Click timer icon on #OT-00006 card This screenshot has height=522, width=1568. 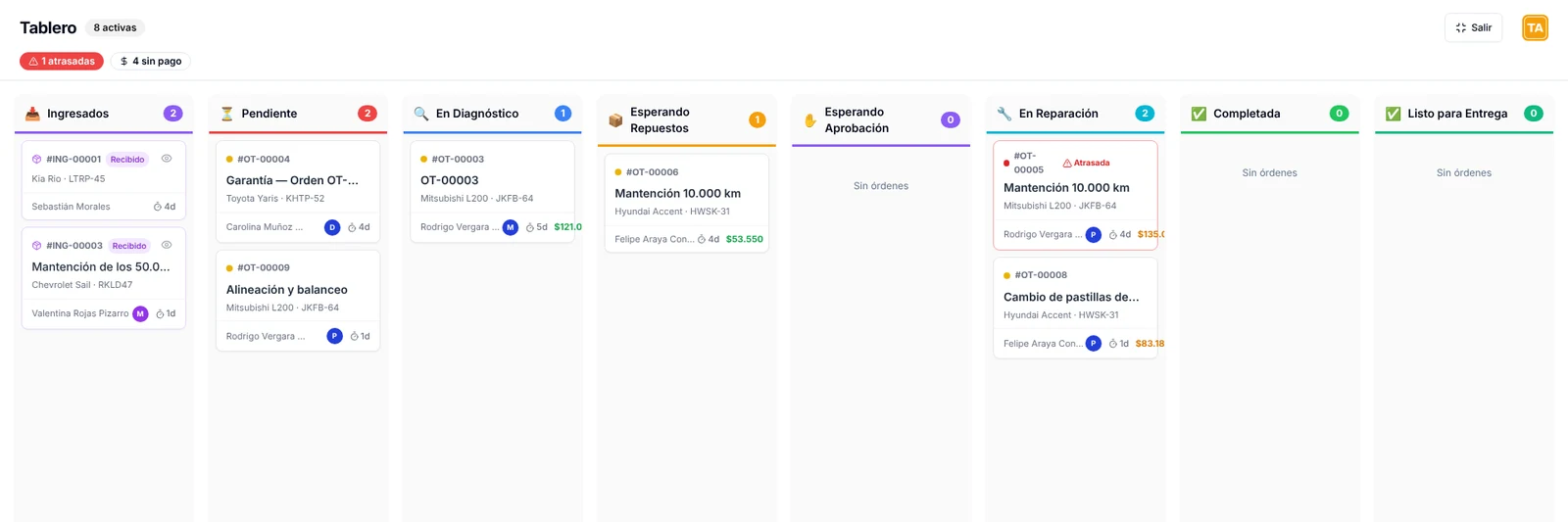702,239
